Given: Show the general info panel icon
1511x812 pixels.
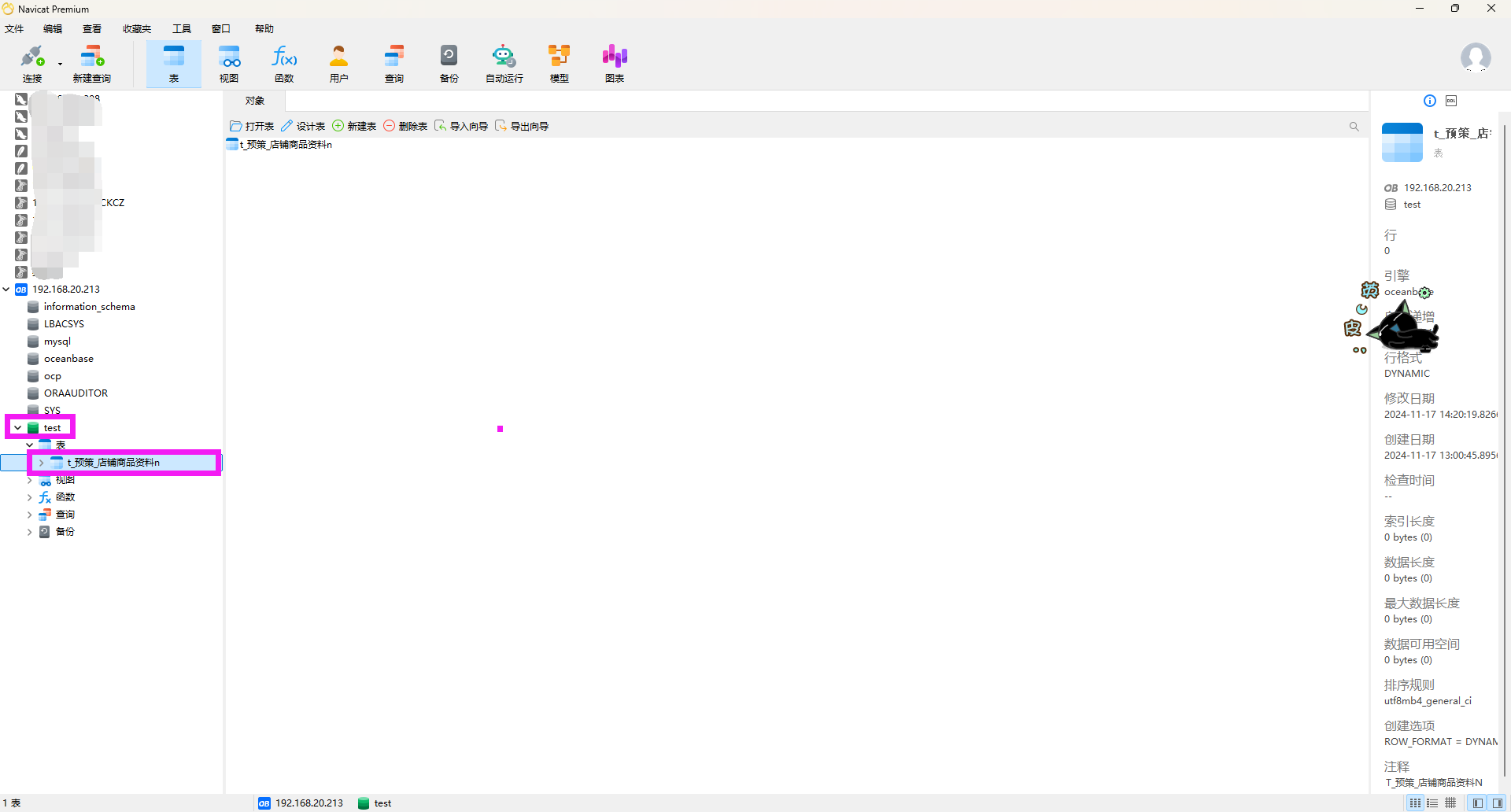Looking at the screenshot, I should 1430,101.
